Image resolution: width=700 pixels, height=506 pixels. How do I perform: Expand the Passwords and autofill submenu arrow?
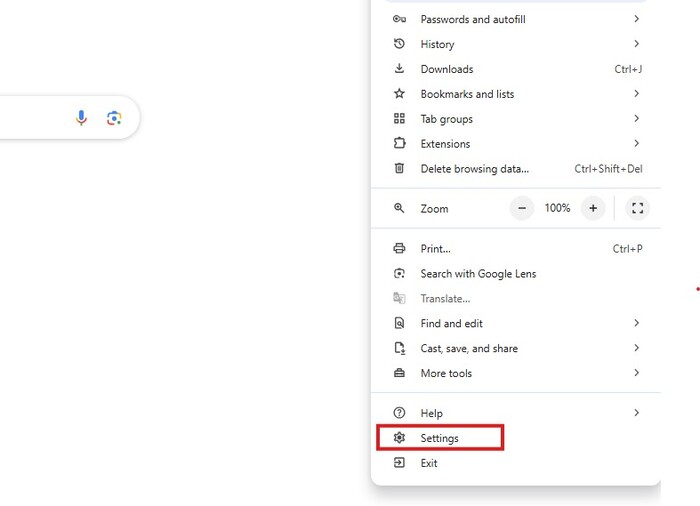click(x=637, y=19)
